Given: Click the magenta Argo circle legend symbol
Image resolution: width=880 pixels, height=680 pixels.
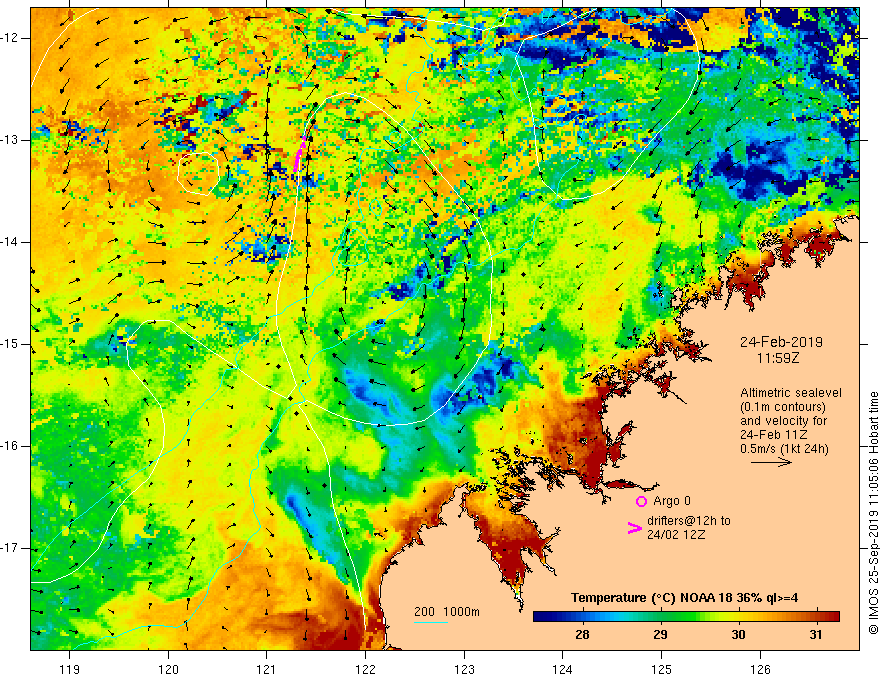Looking at the screenshot, I should pyautogui.click(x=641, y=501).
